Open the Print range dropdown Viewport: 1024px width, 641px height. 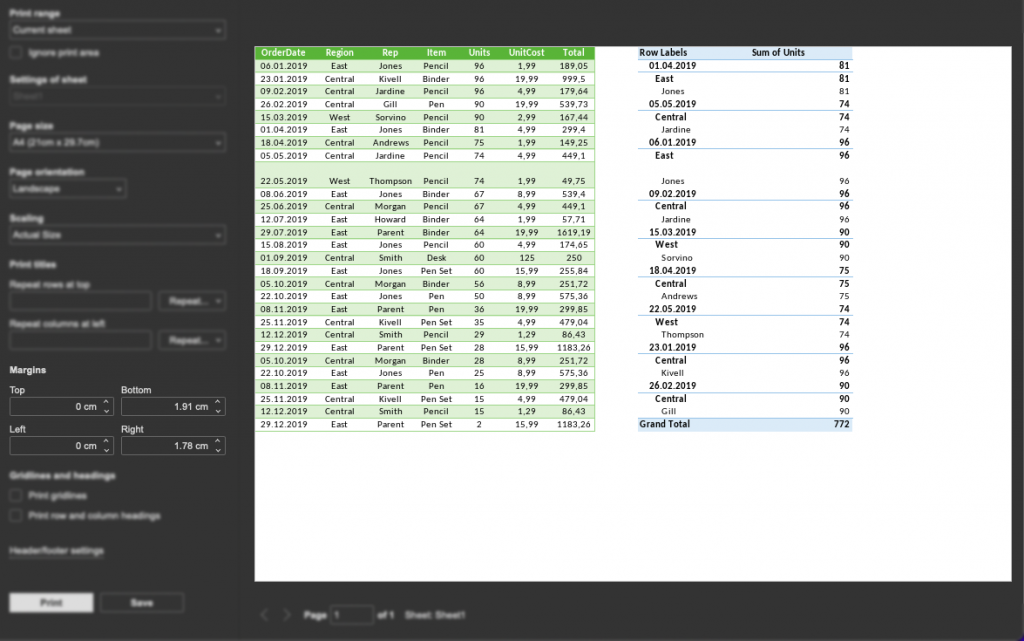point(115,27)
